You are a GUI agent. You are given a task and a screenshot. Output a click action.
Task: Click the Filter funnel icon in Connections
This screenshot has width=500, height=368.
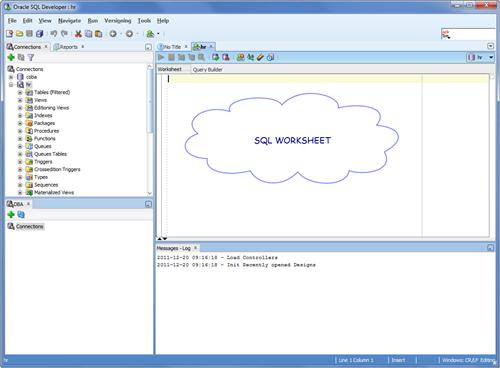31,57
